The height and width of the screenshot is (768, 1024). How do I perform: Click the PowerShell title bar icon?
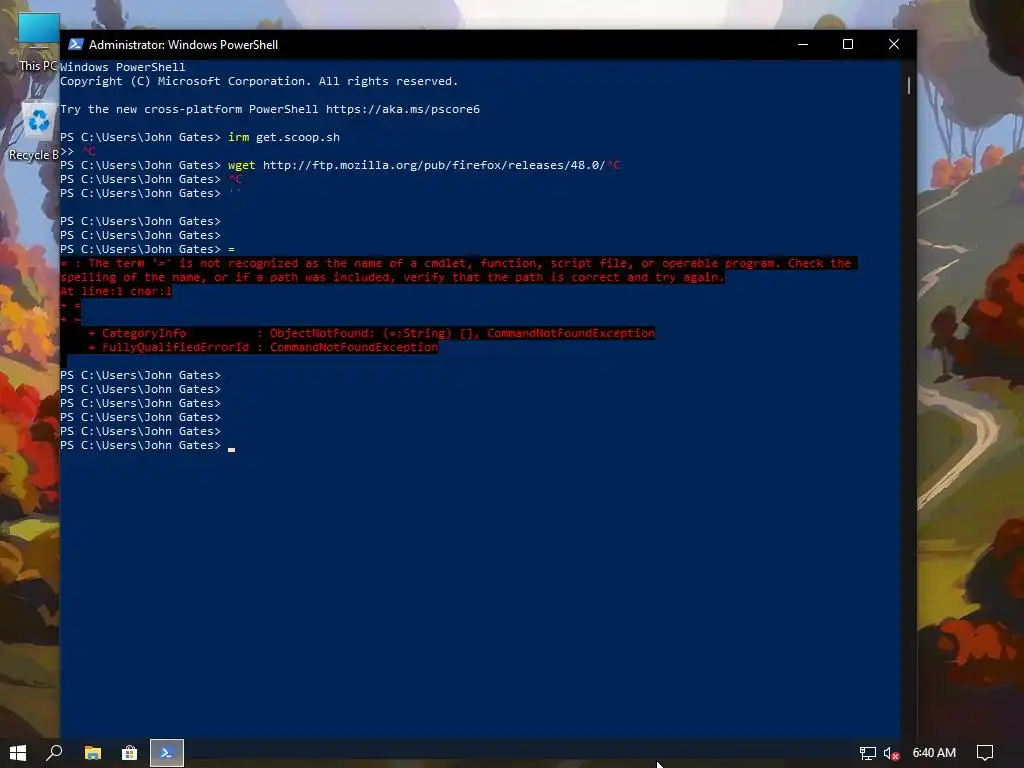[x=76, y=44]
